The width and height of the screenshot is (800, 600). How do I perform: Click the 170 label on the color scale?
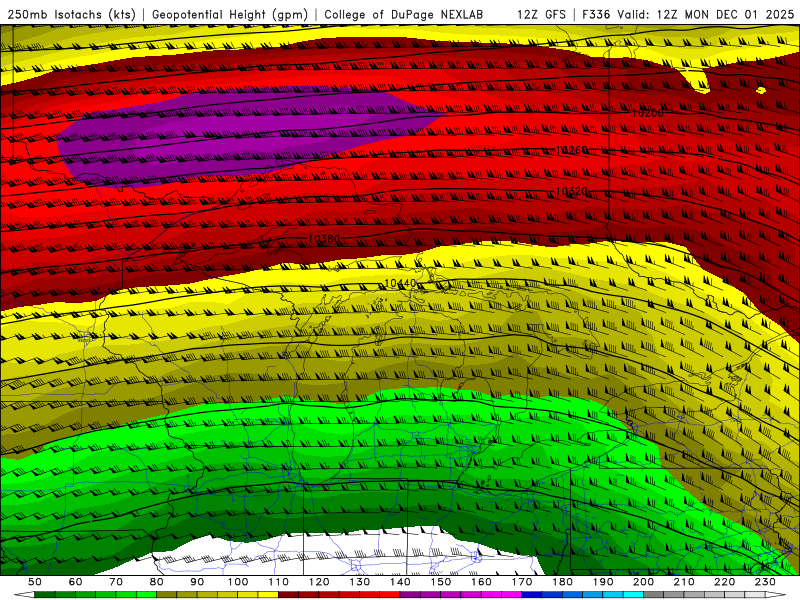(x=522, y=582)
